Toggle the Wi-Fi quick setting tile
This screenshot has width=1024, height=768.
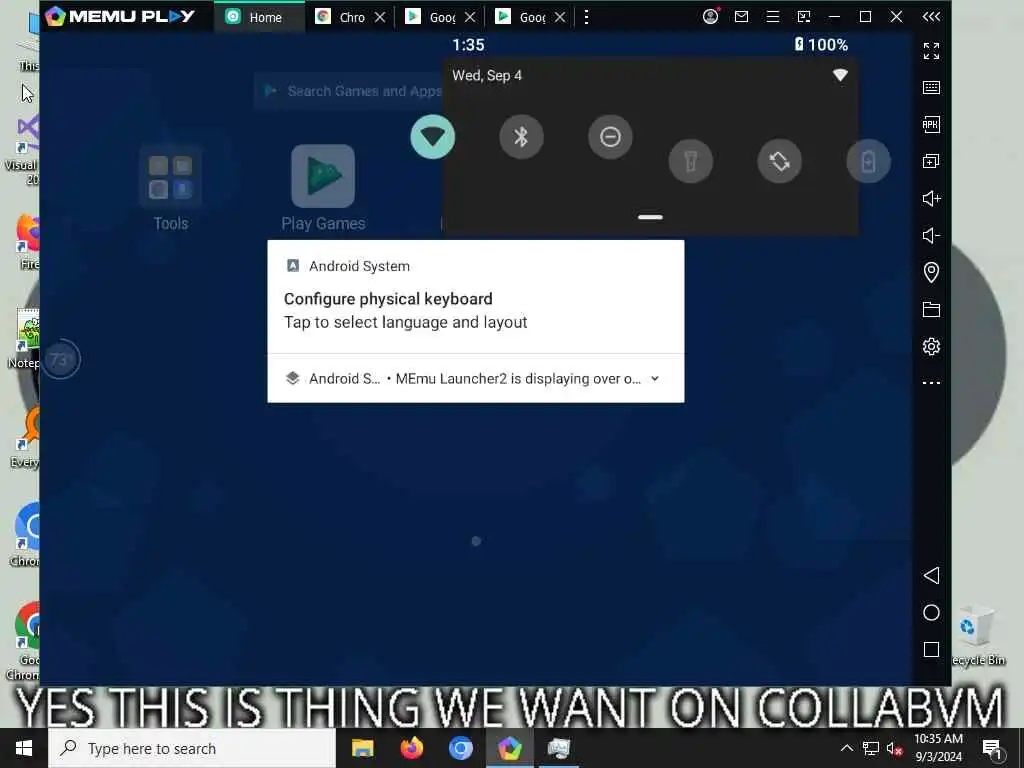tap(432, 137)
